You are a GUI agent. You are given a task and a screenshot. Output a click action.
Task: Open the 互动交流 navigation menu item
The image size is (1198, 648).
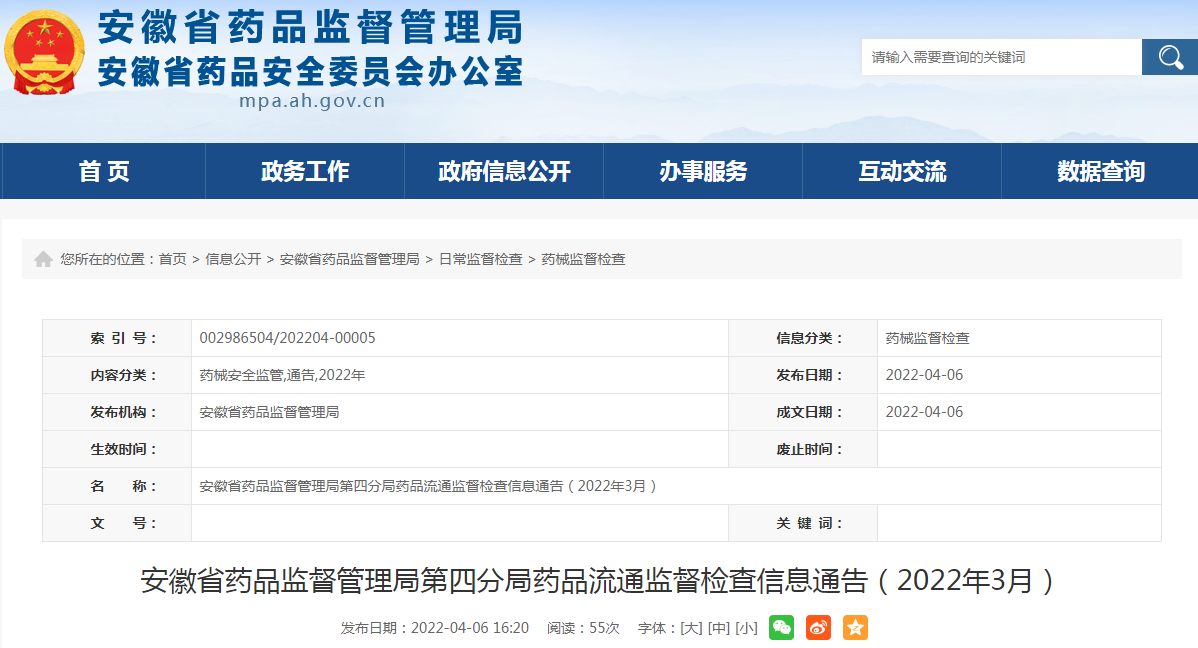click(x=902, y=171)
